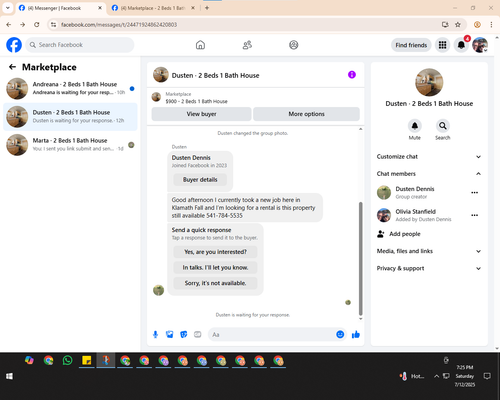The image size is (500, 400).
Task: Open the Menu grid icon
Action: pos(442,45)
